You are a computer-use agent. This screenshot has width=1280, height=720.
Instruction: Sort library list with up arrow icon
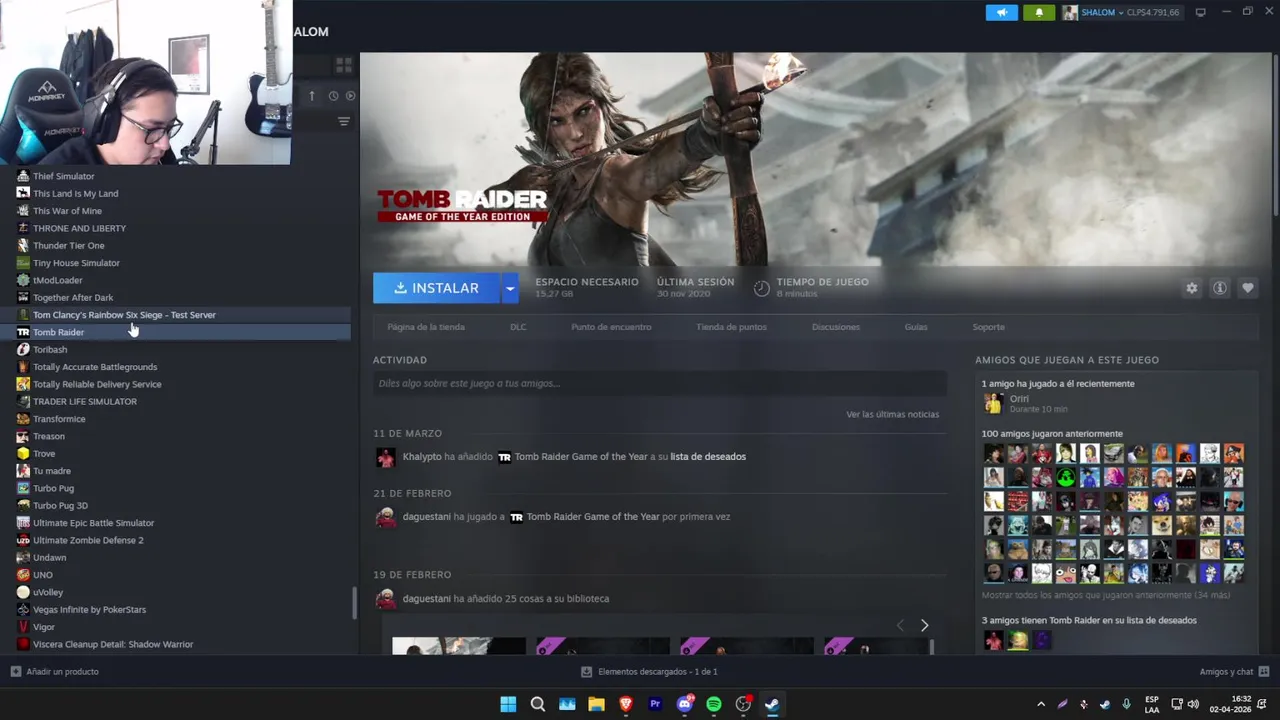click(311, 96)
